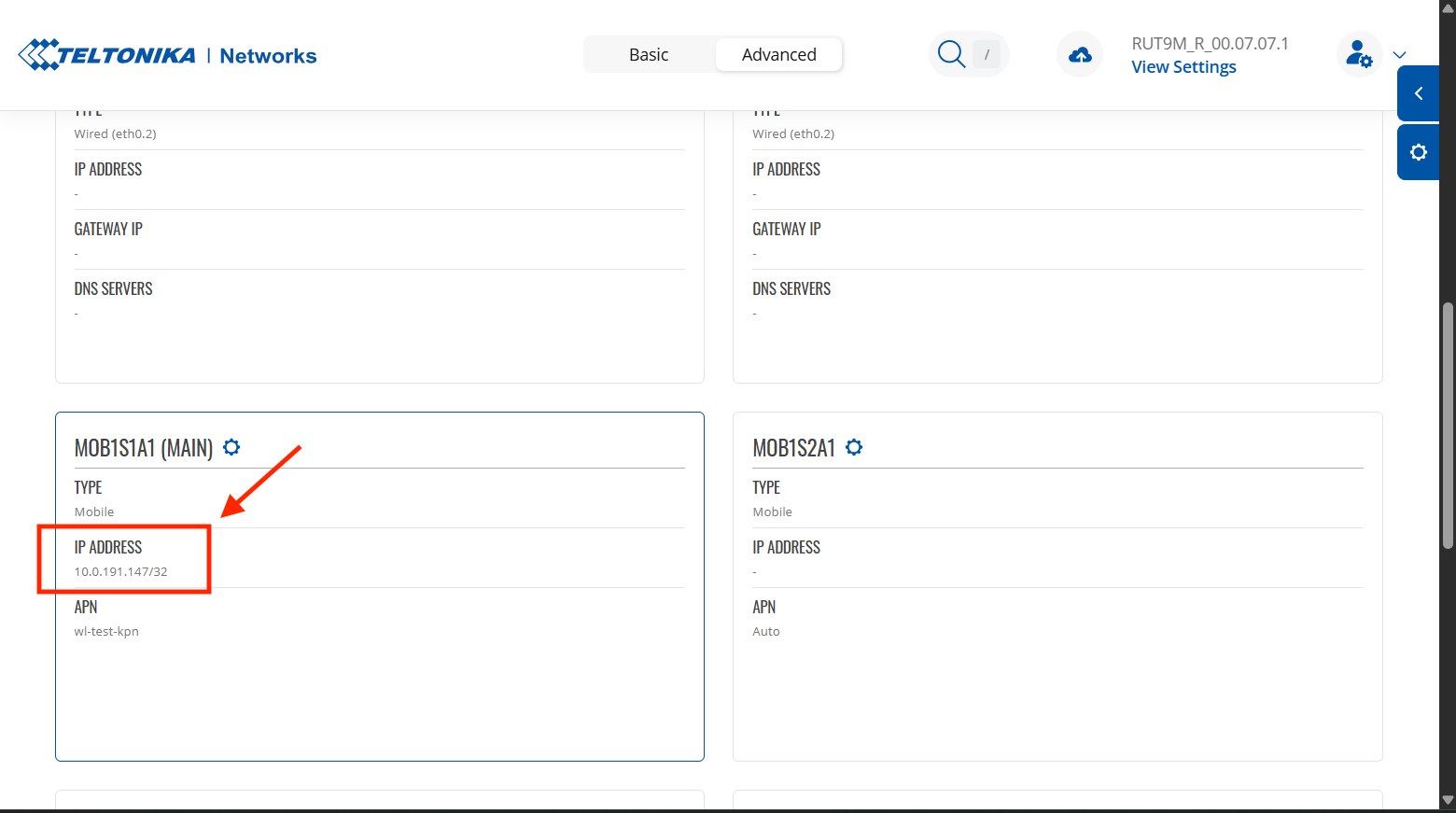Click the Teltonika Networks logo

168,55
